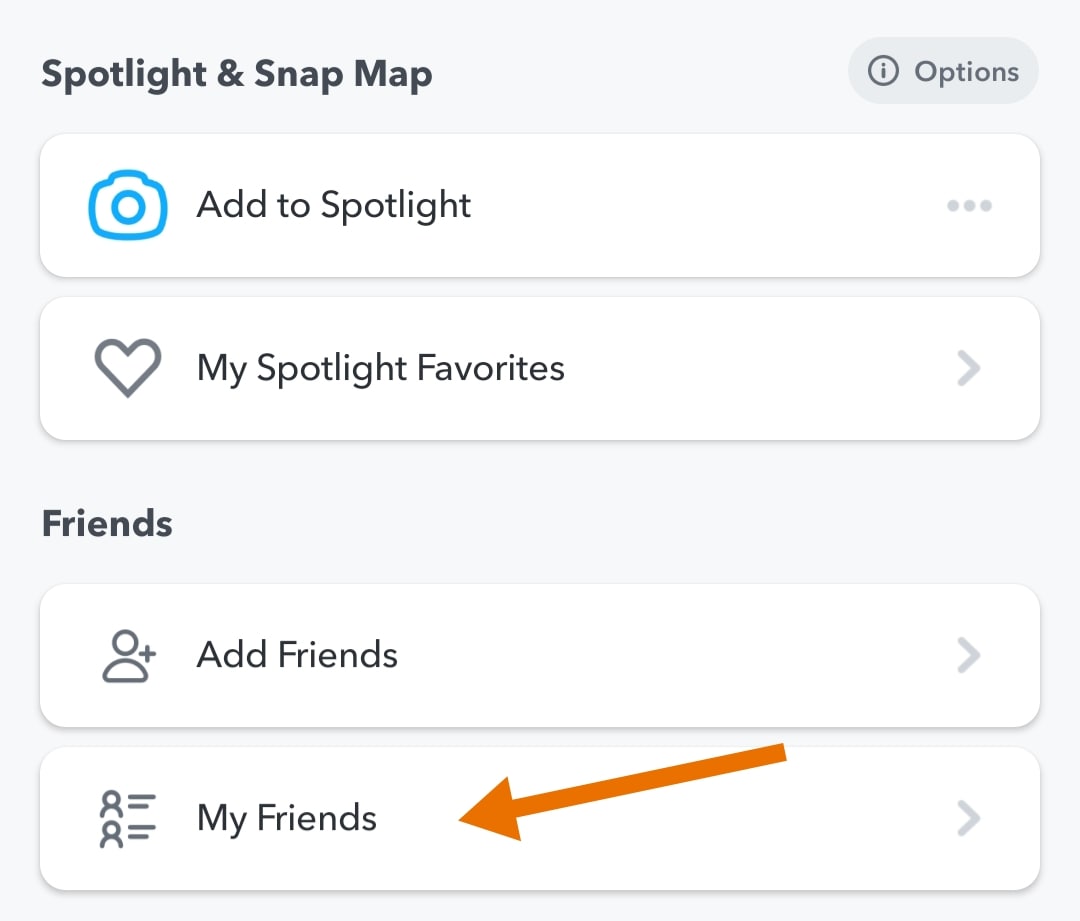Image resolution: width=1080 pixels, height=921 pixels.
Task: Choose the My Spotlight Favorites label
Action: tap(380, 369)
